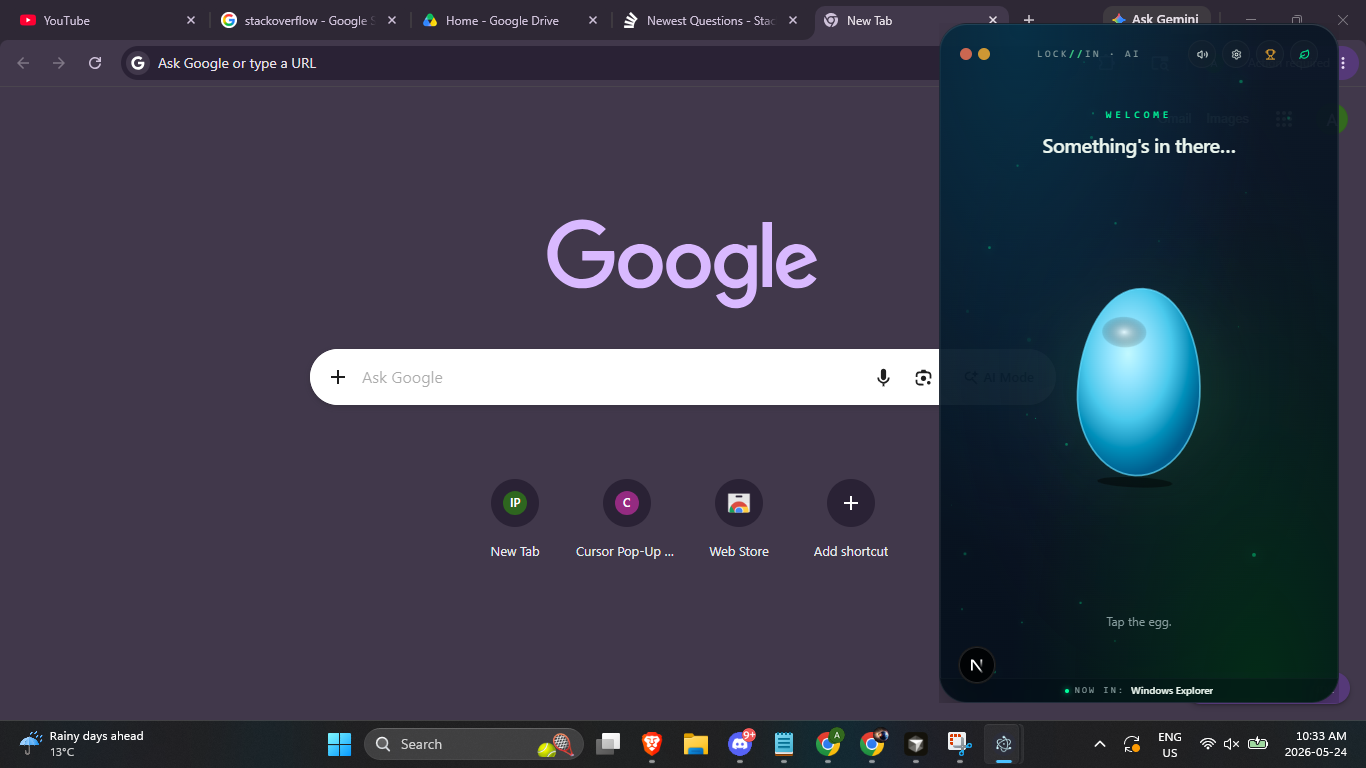Click the "Tap the egg." hint text
The height and width of the screenshot is (768, 1366).
coord(1138,622)
